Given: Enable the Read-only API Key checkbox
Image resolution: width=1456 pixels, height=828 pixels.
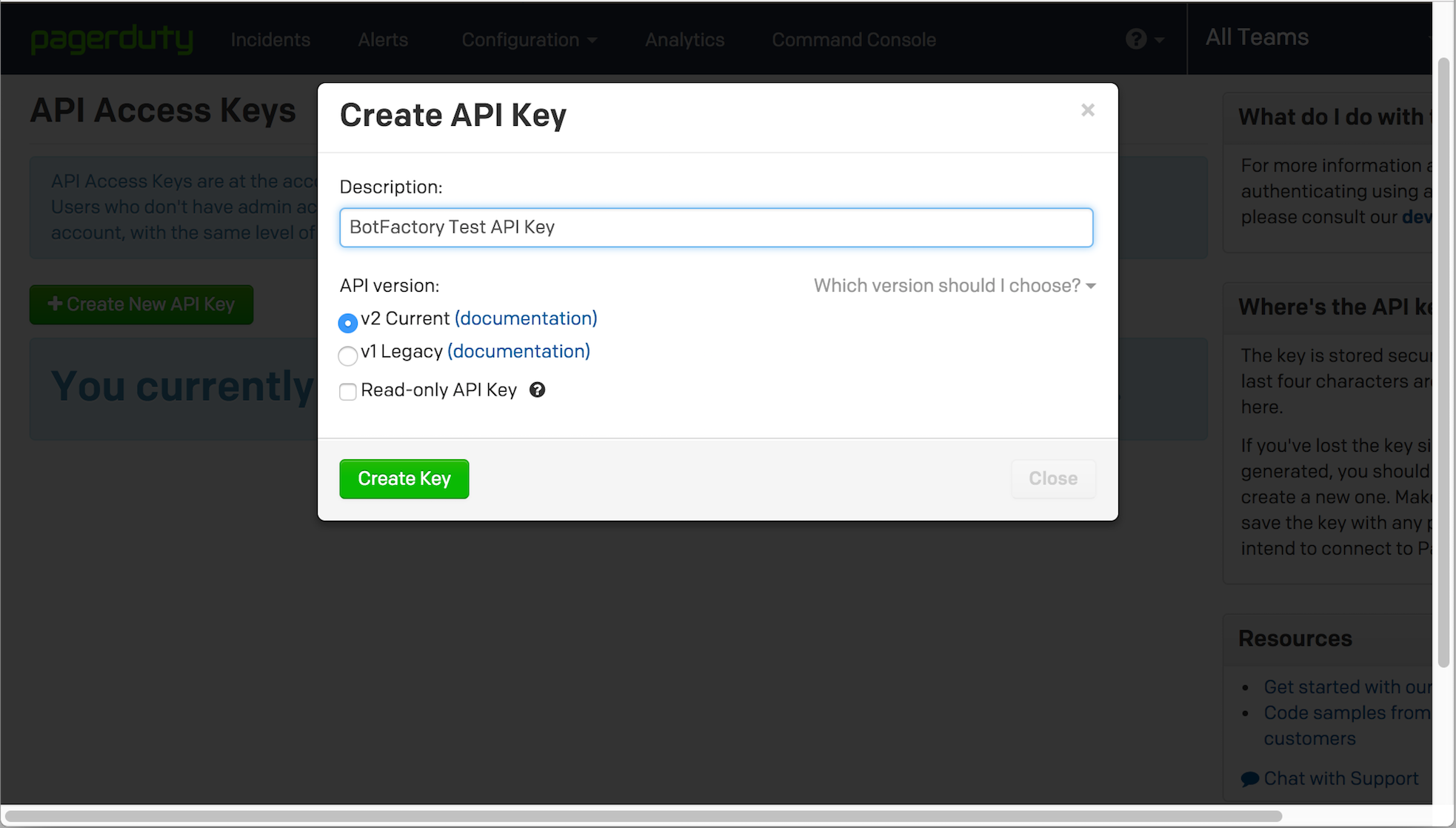Looking at the screenshot, I should coord(347,391).
